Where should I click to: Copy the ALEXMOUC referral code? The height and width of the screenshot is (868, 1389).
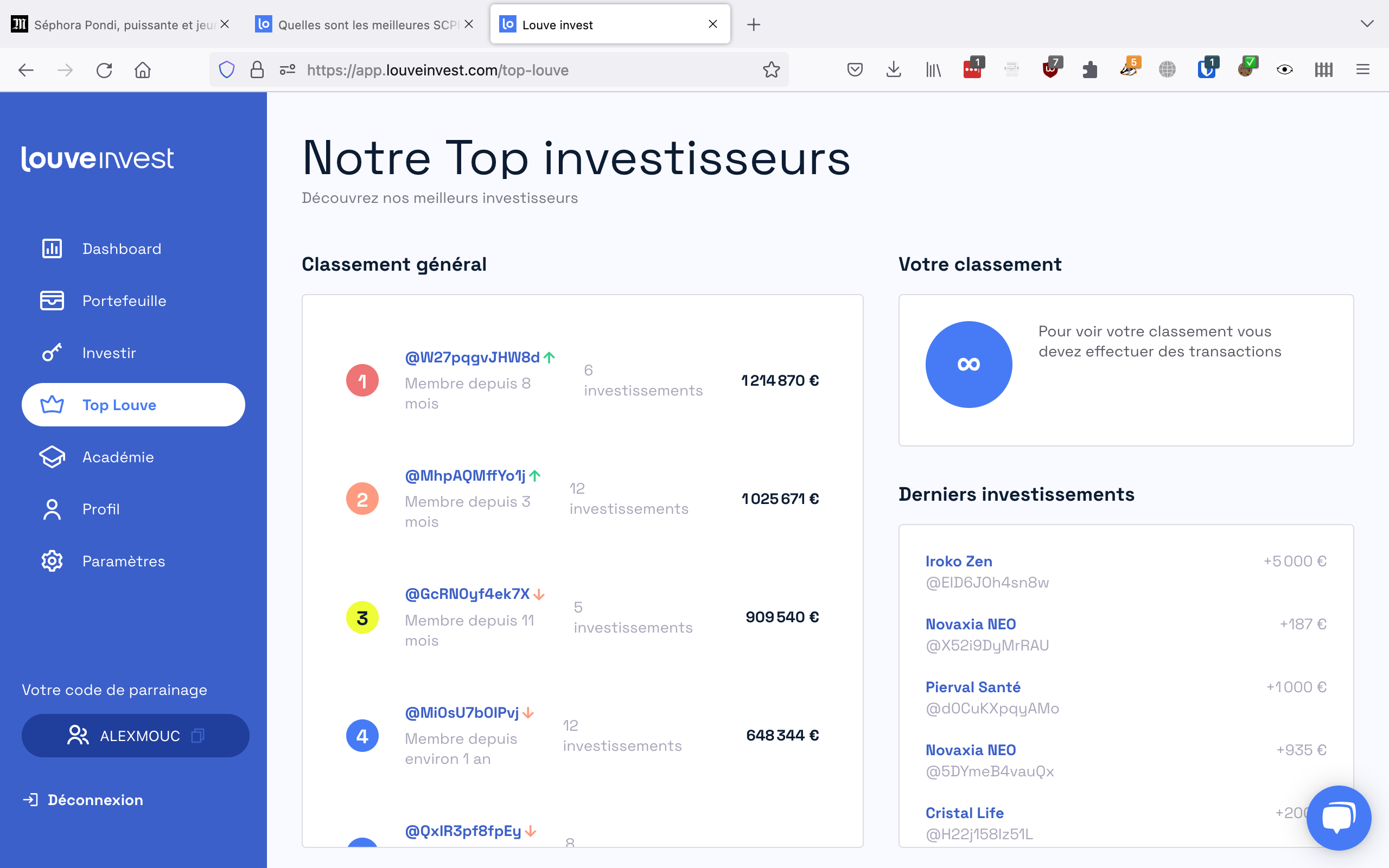tap(136, 736)
